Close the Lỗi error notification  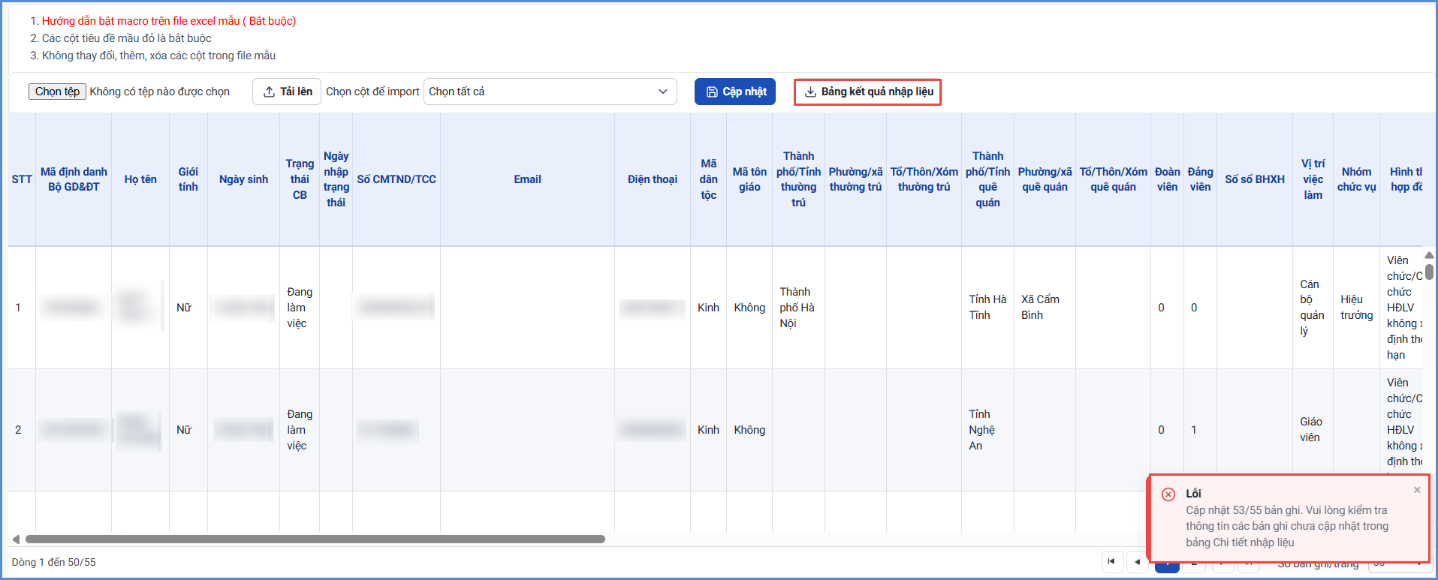[x=1417, y=490]
